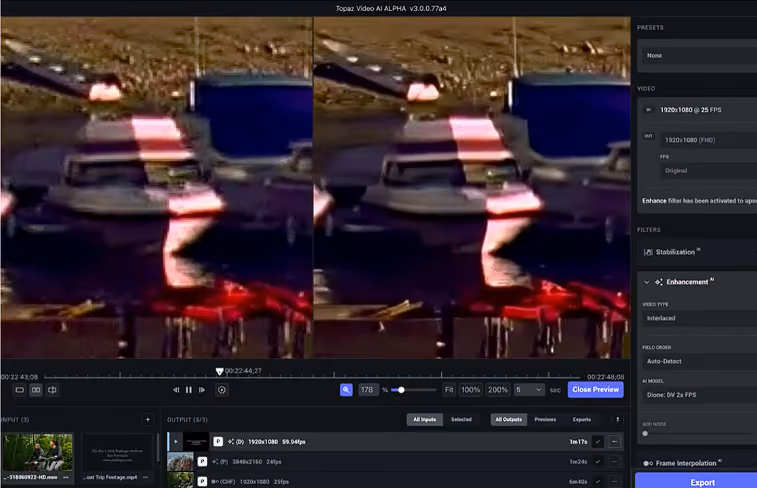This screenshot has width=757, height=488.
Task: Open Field Order dropdown showing Auto-Detect
Action: coord(700,361)
